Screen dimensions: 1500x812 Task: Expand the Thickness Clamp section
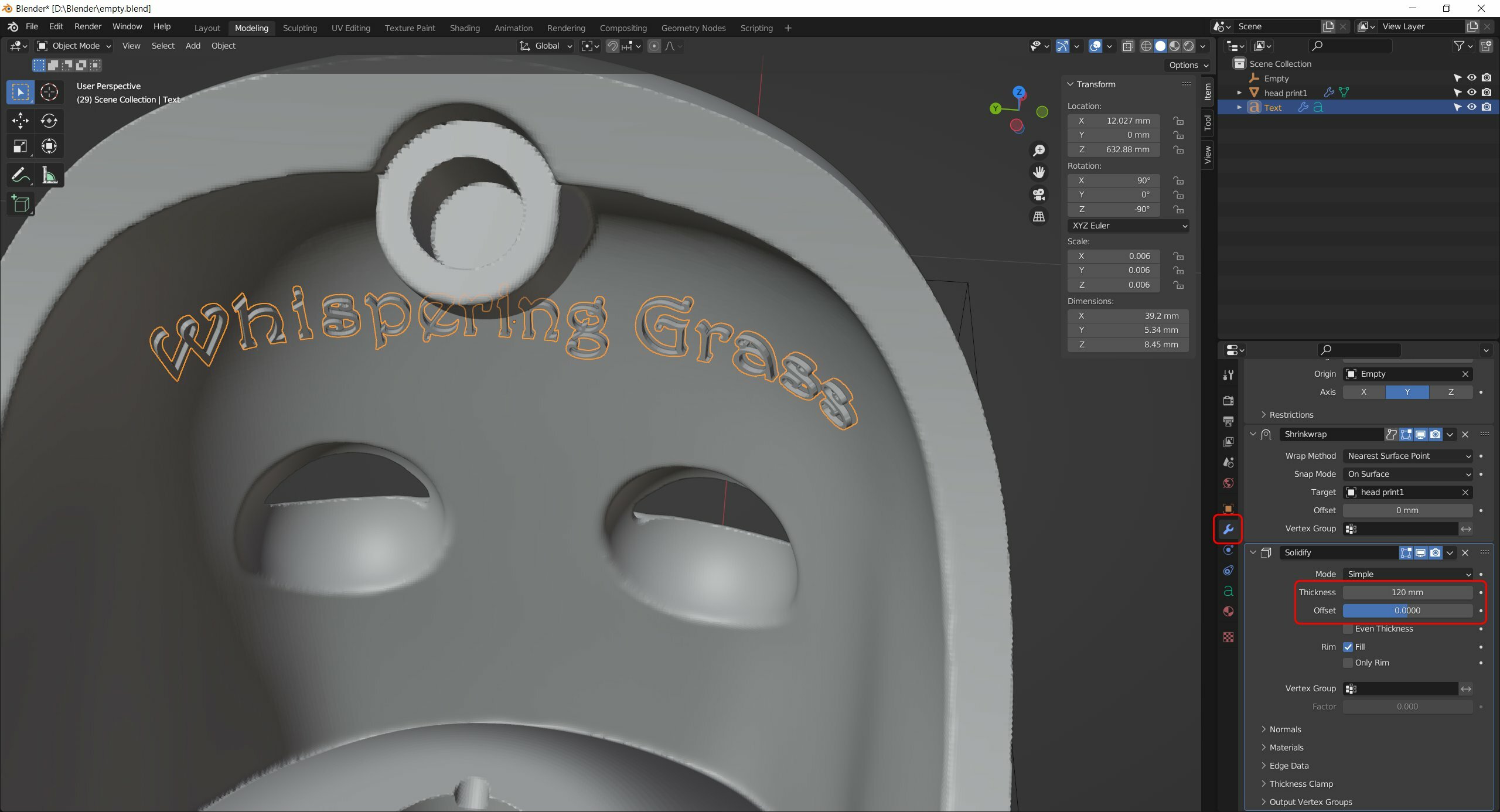[x=1301, y=784]
